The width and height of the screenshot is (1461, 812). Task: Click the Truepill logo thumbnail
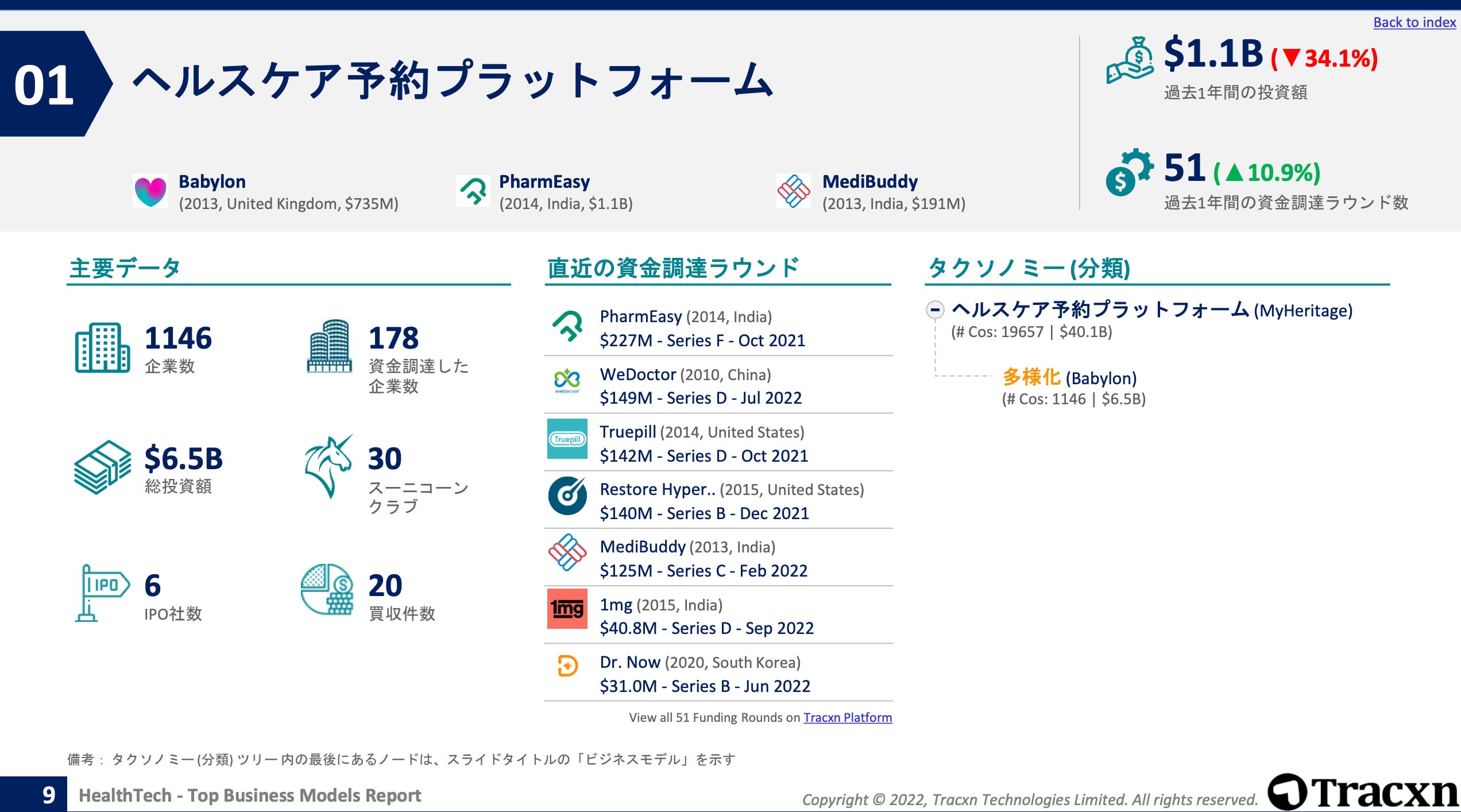pyautogui.click(x=567, y=439)
